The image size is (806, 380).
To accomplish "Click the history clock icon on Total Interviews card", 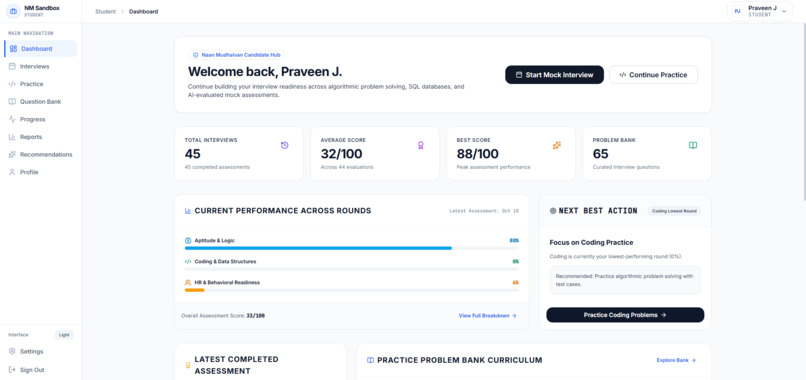I will (285, 146).
